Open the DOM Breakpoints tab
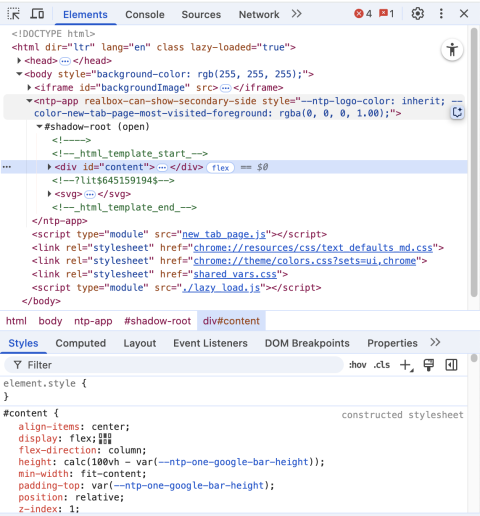480x516 pixels. coord(307,343)
